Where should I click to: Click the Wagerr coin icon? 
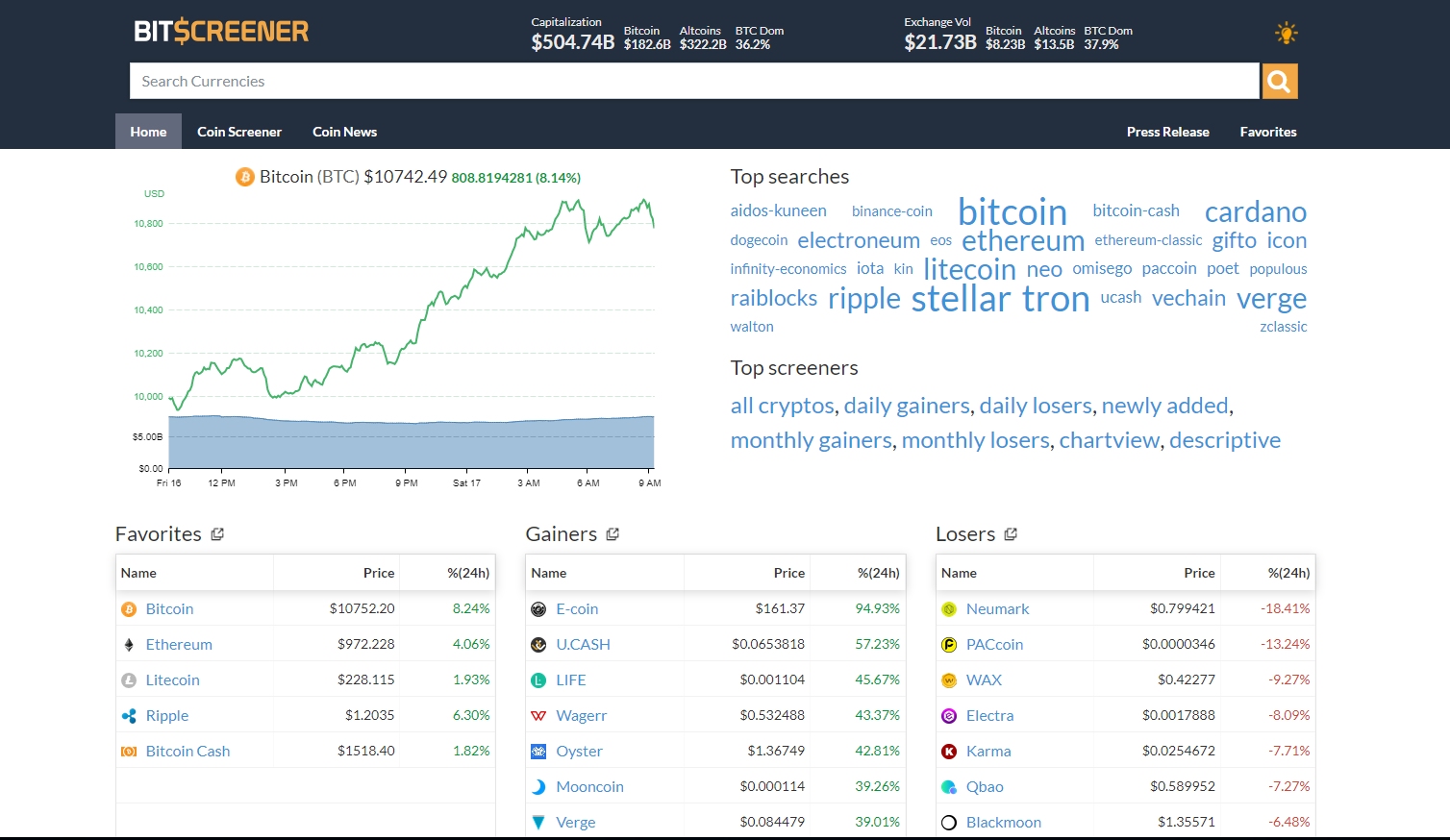[x=538, y=716]
